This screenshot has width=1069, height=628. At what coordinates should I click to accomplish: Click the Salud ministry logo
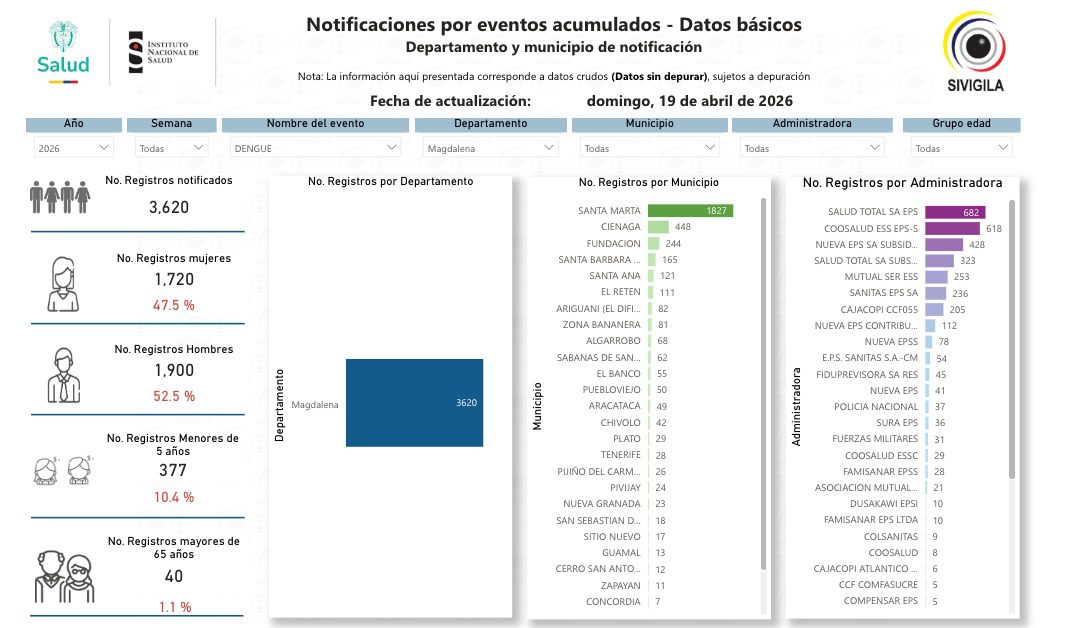click(64, 51)
